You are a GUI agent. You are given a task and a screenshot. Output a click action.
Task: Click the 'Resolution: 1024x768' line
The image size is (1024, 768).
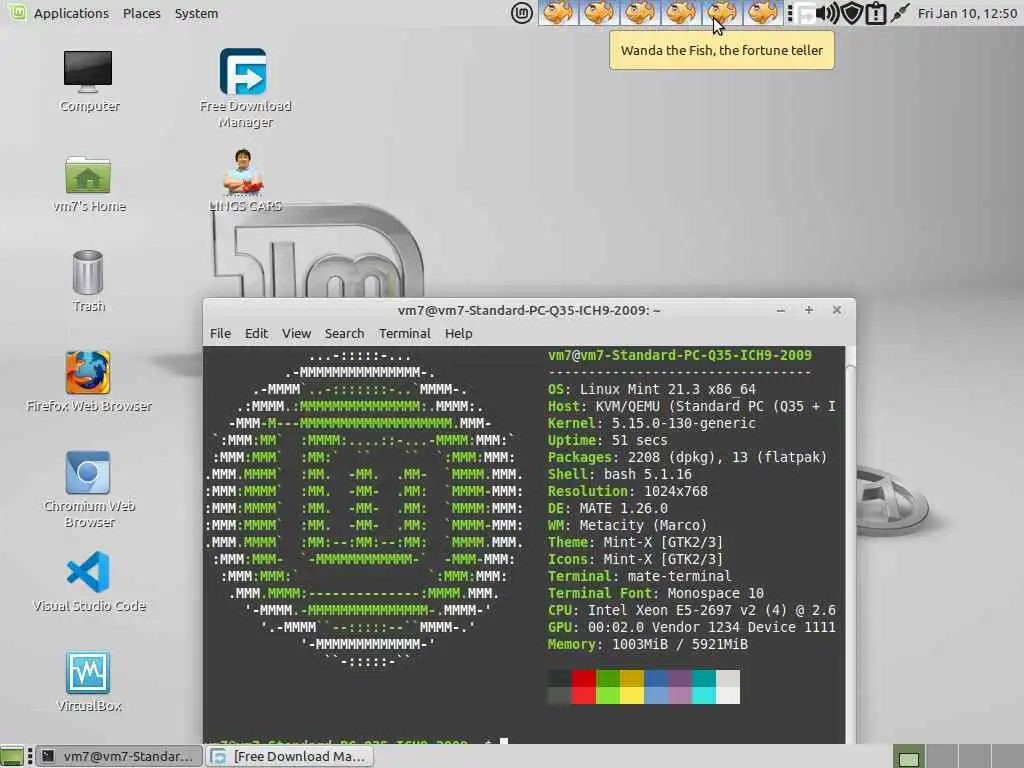(x=628, y=491)
